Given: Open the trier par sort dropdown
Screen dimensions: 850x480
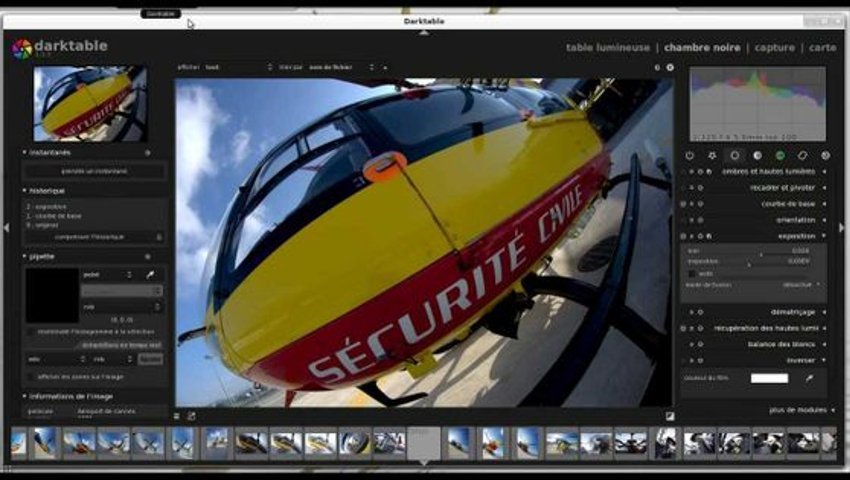Looking at the screenshot, I should [341, 68].
